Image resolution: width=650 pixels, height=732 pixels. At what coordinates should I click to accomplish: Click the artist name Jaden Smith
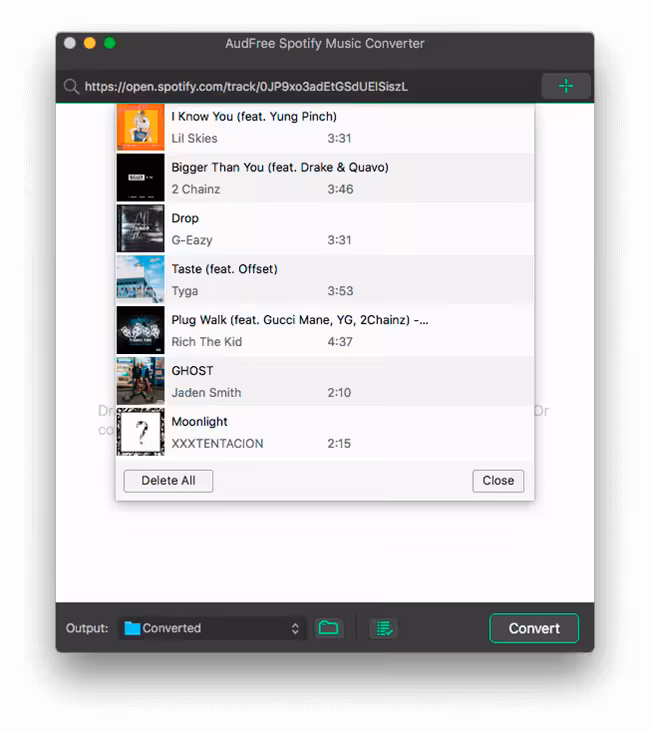pyautogui.click(x=206, y=393)
